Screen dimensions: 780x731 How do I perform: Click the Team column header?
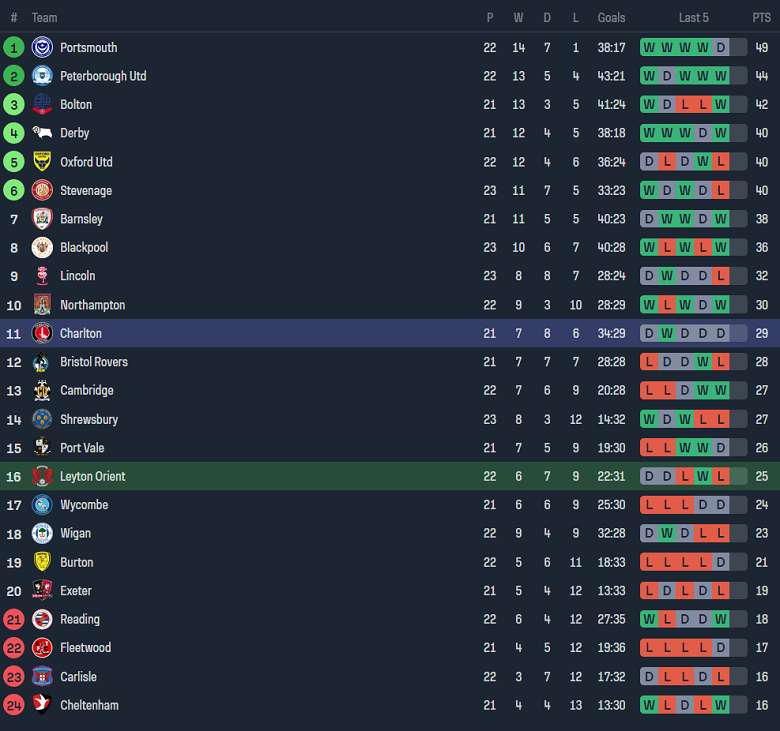pyautogui.click(x=44, y=18)
